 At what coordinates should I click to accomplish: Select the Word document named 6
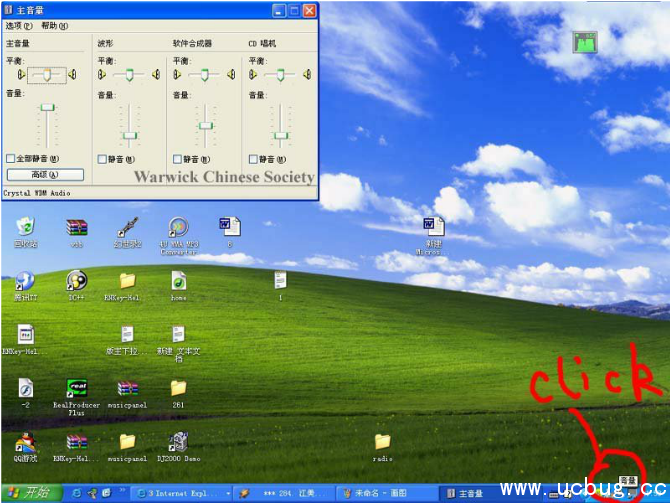(230, 232)
